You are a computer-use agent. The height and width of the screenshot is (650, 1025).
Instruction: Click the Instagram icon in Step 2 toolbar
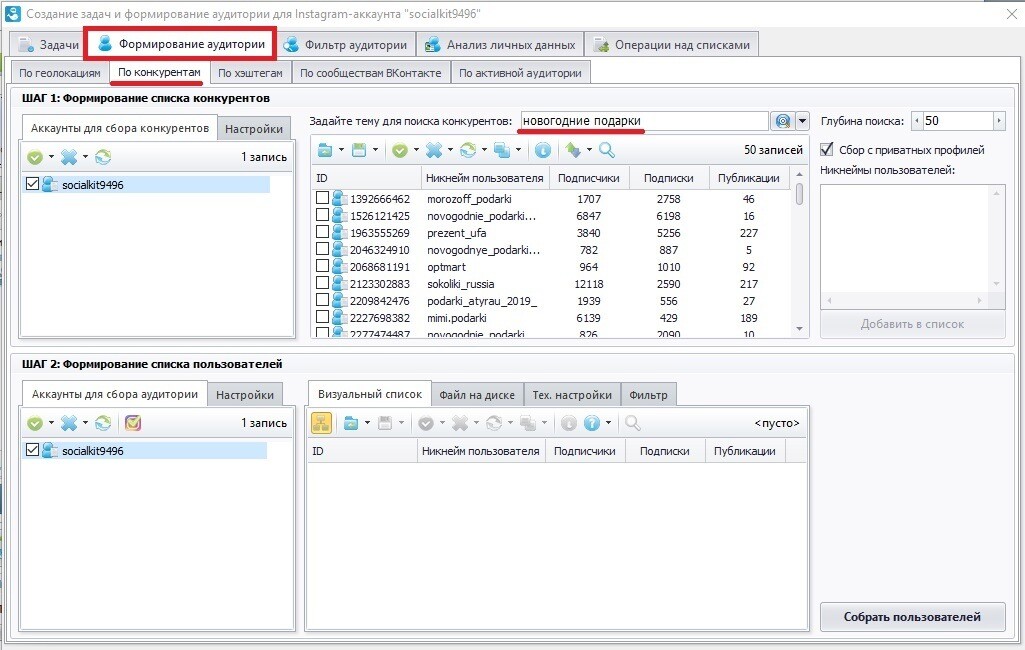[x=133, y=424]
